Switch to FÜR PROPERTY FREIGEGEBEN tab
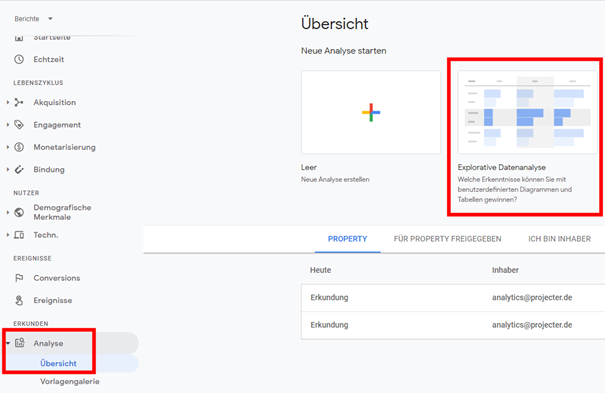This screenshot has width=605, height=393. (447, 239)
